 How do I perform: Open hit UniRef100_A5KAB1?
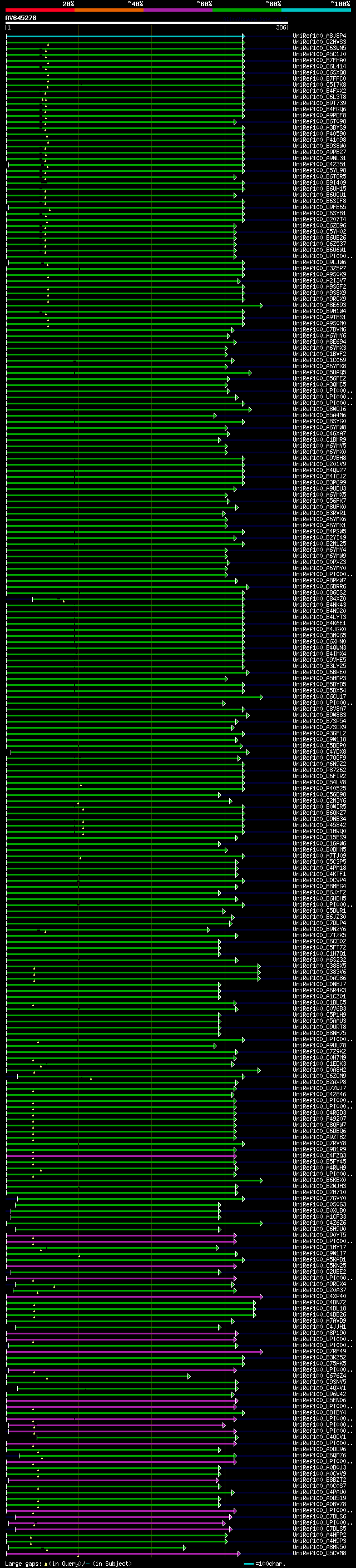(319, 1260)
